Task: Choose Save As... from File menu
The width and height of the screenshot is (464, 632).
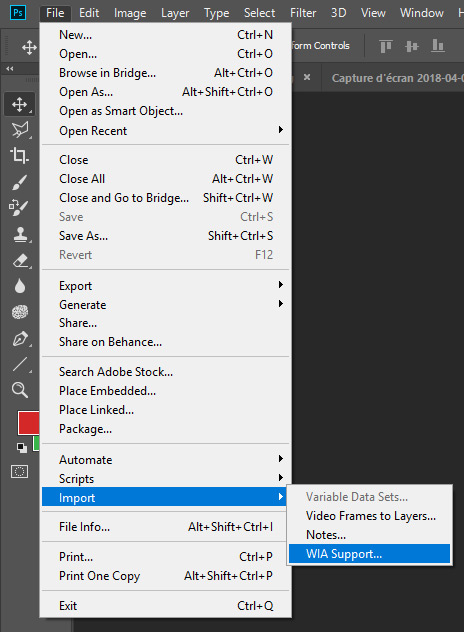Action: pyautogui.click(x=165, y=236)
